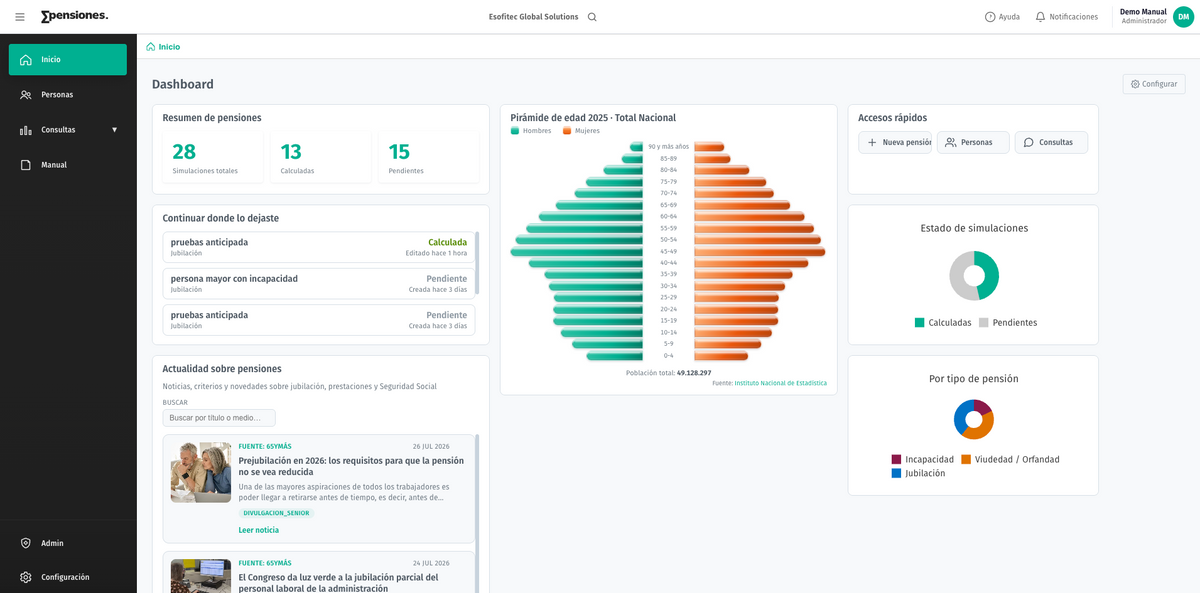Click the Personas icon in sidebar
The image size is (1200, 593).
click(26, 95)
